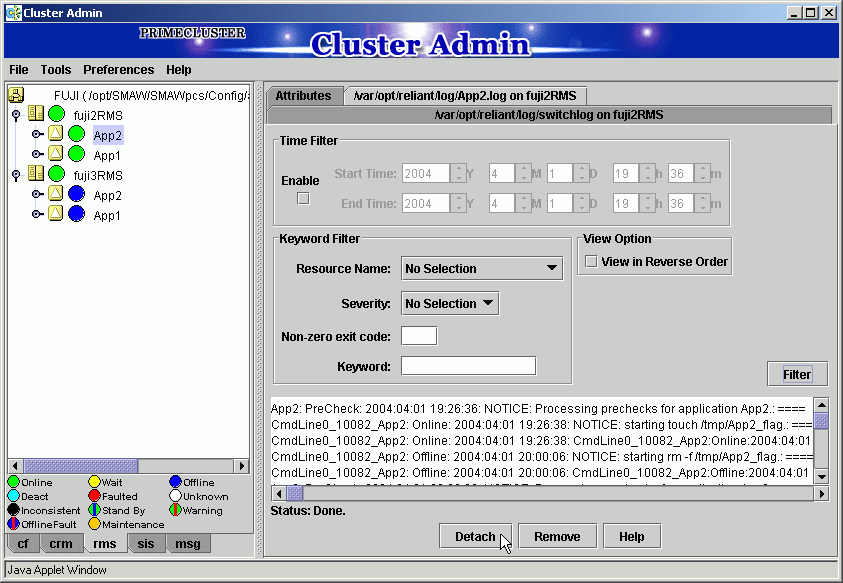The image size is (843, 583).
Task: Switch to the App2.log on fuji2RMS tab
Action: [x=465, y=96]
